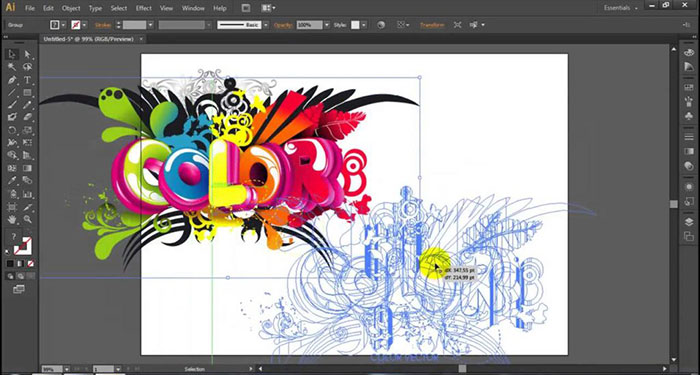Open the File menu
Viewport: 700px width, 375px height.
(29, 8)
